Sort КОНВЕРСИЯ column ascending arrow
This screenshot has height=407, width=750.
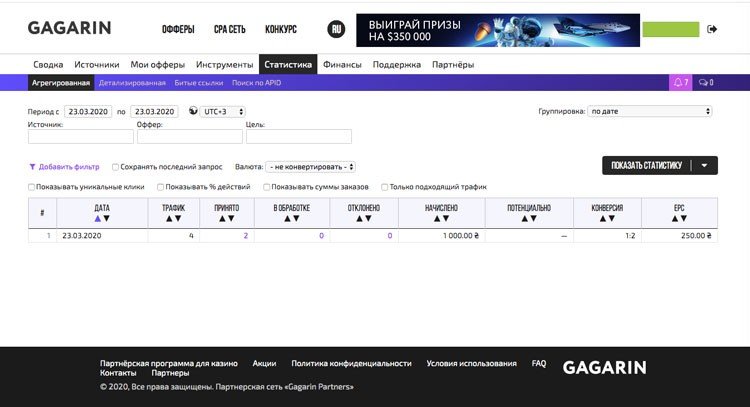pos(603,219)
